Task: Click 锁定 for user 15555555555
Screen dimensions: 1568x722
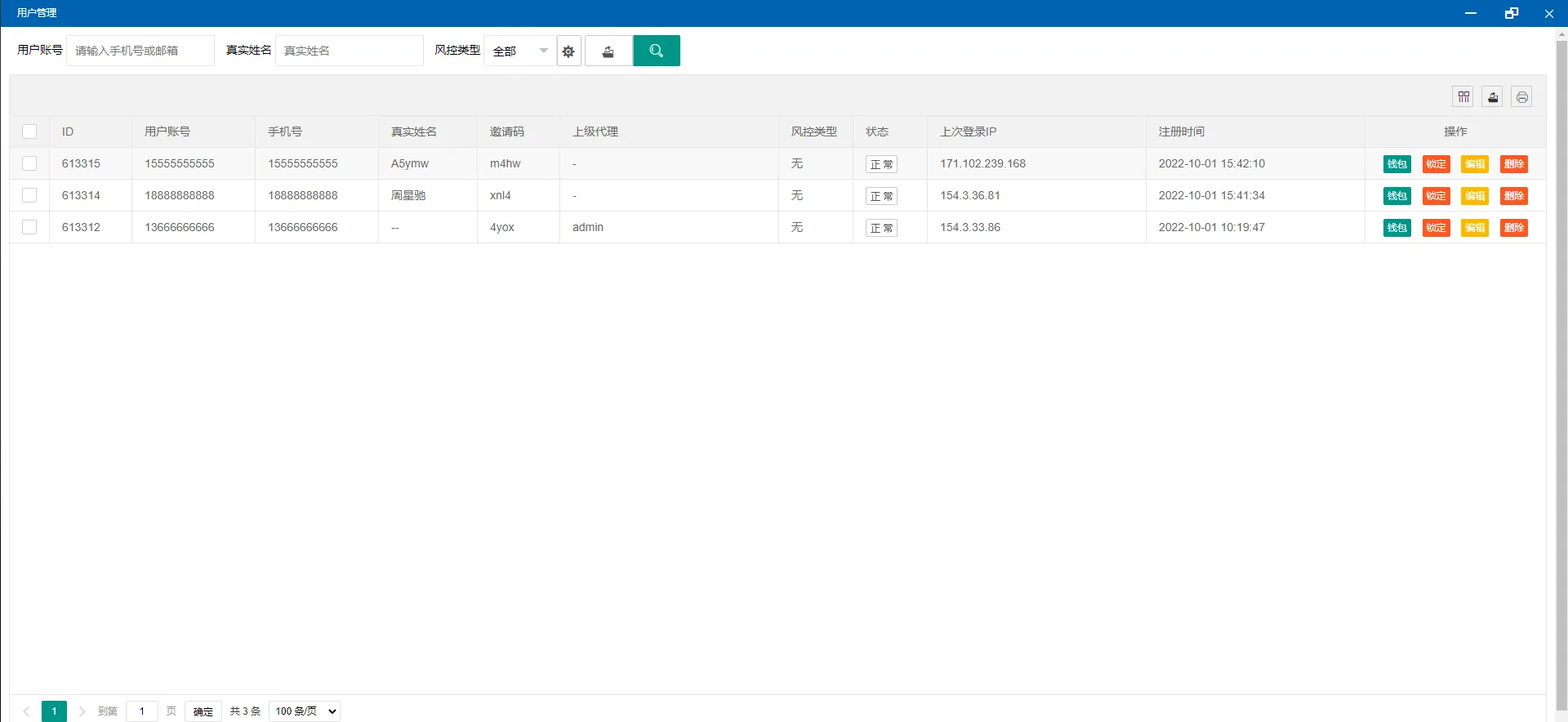Action: click(x=1437, y=164)
